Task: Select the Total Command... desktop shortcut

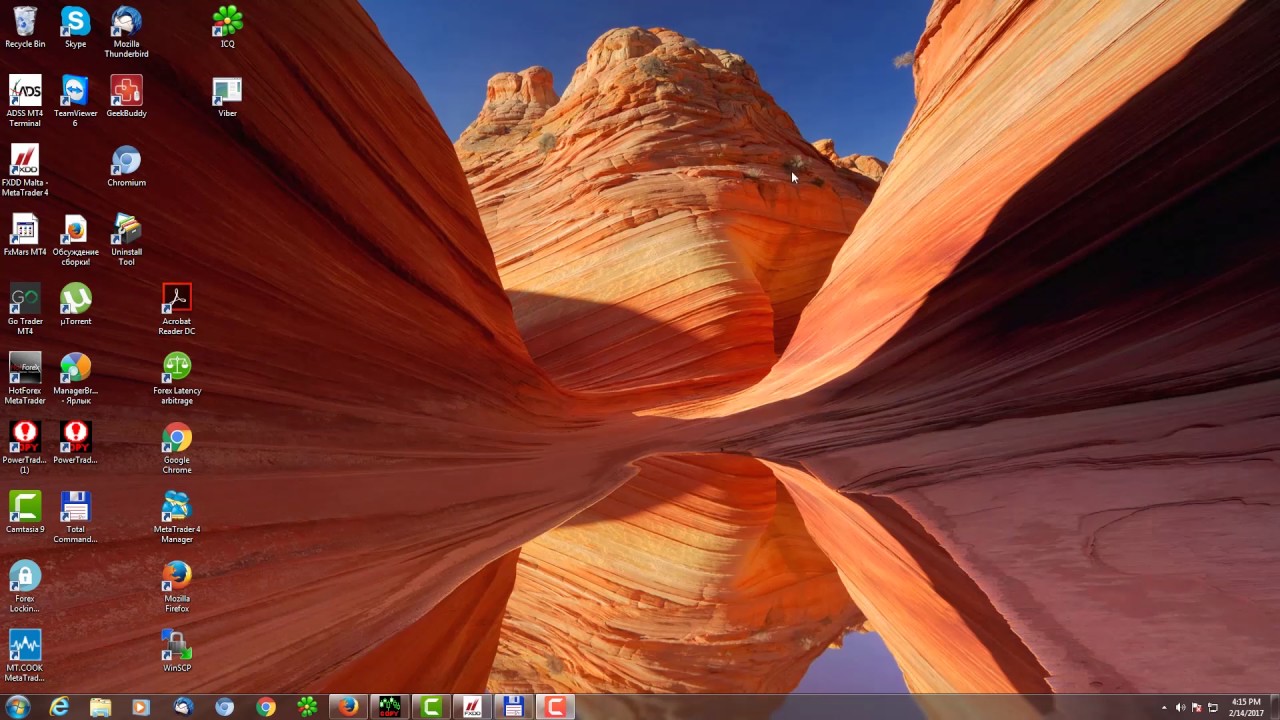Action: (75, 517)
